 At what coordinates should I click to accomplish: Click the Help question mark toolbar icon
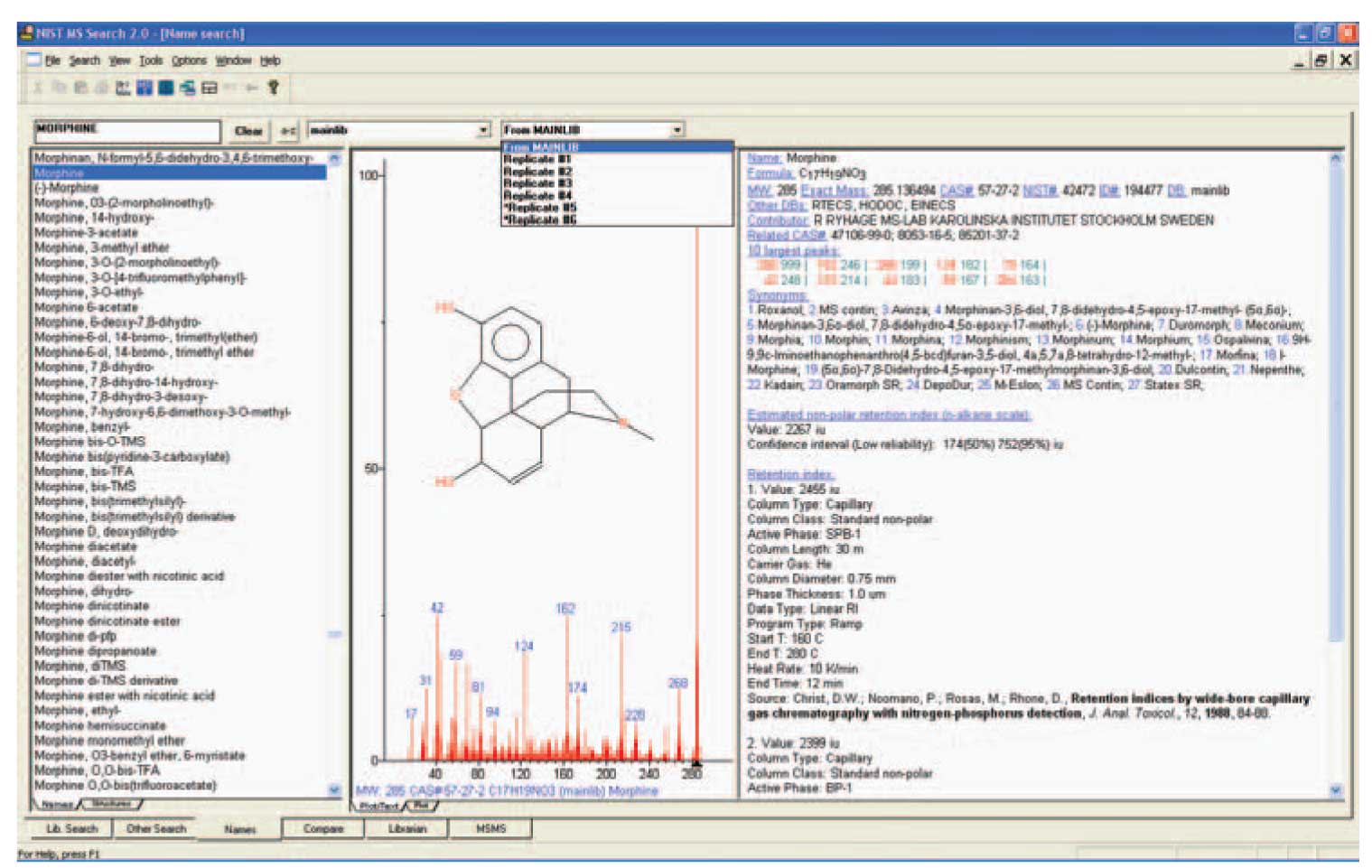coord(273,88)
